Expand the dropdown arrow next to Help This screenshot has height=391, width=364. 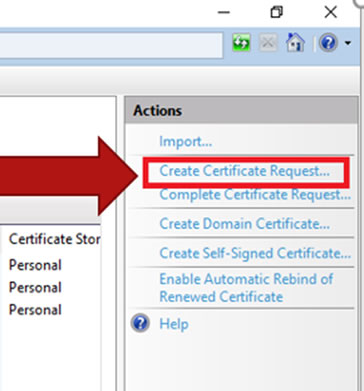[348, 43]
